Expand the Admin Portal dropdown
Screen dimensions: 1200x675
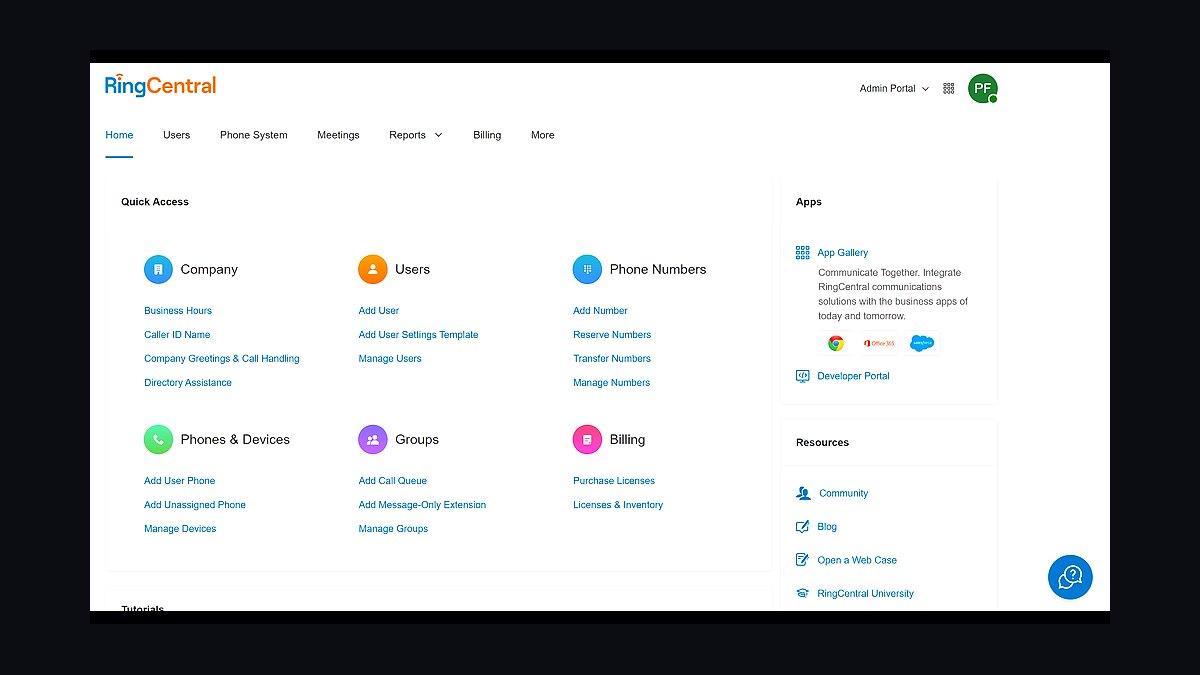(894, 89)
